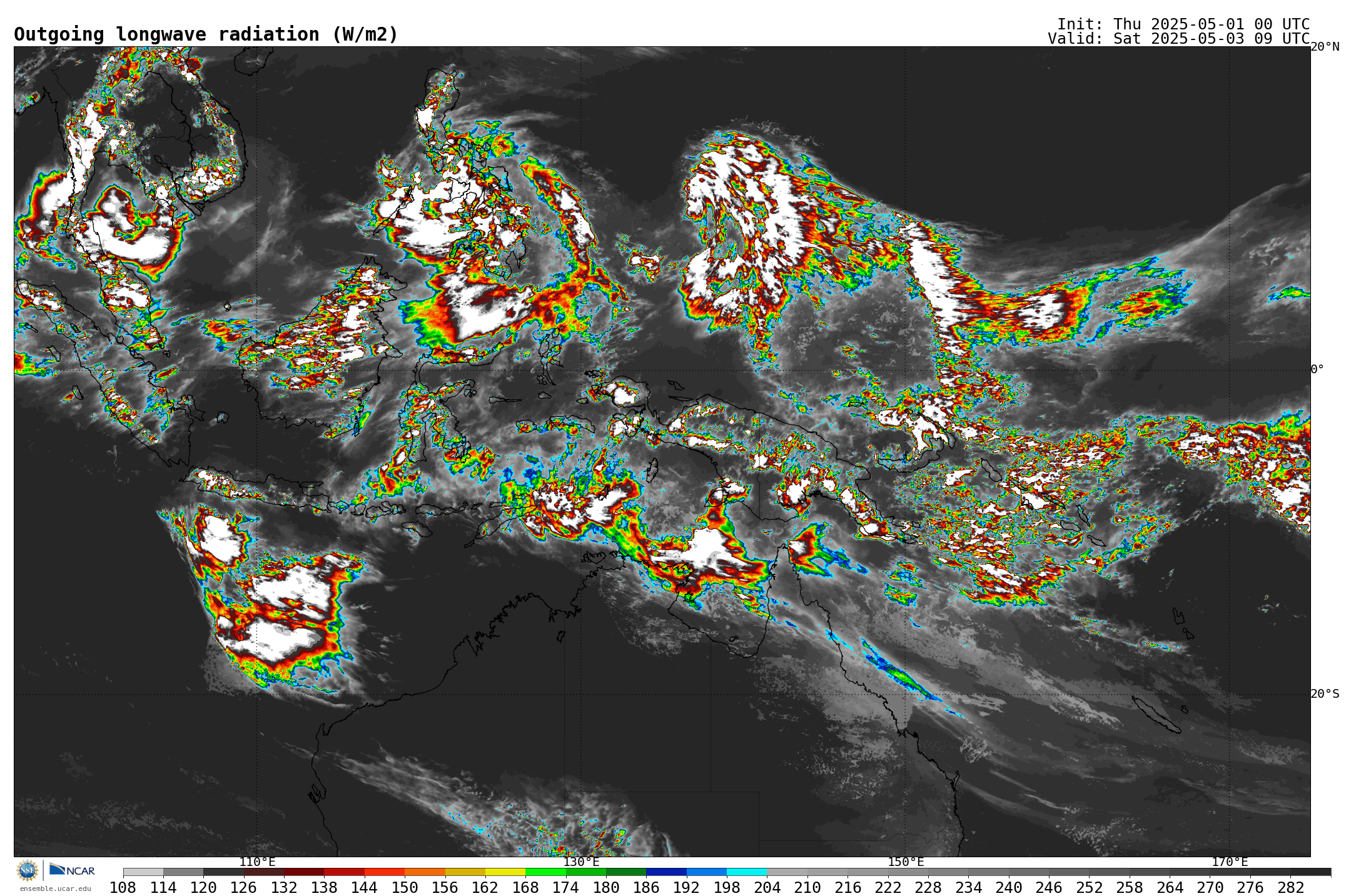Pick the bright red 144–150 colorbar swatch

385,872
